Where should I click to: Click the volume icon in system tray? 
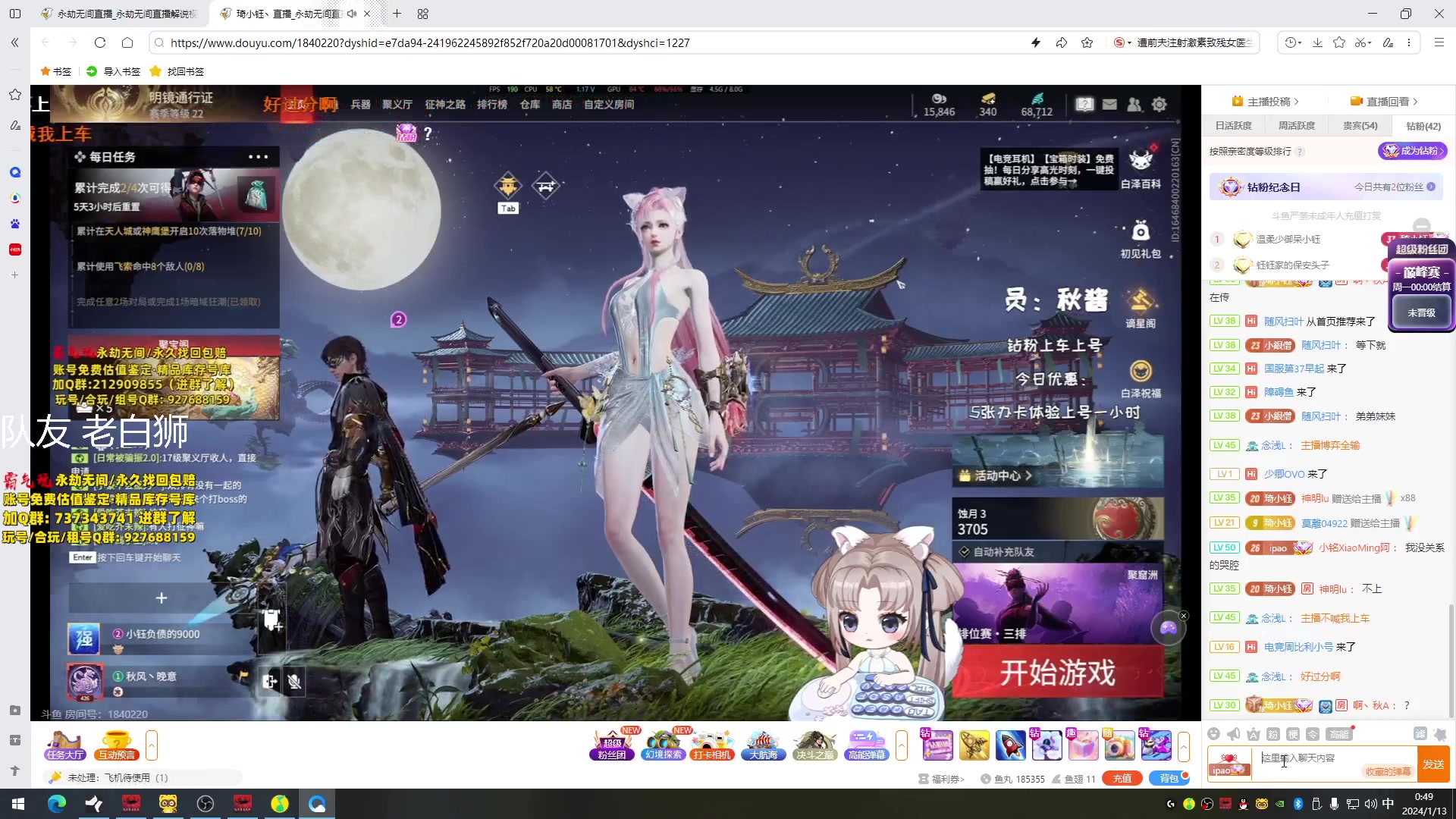pos(1370,804)
